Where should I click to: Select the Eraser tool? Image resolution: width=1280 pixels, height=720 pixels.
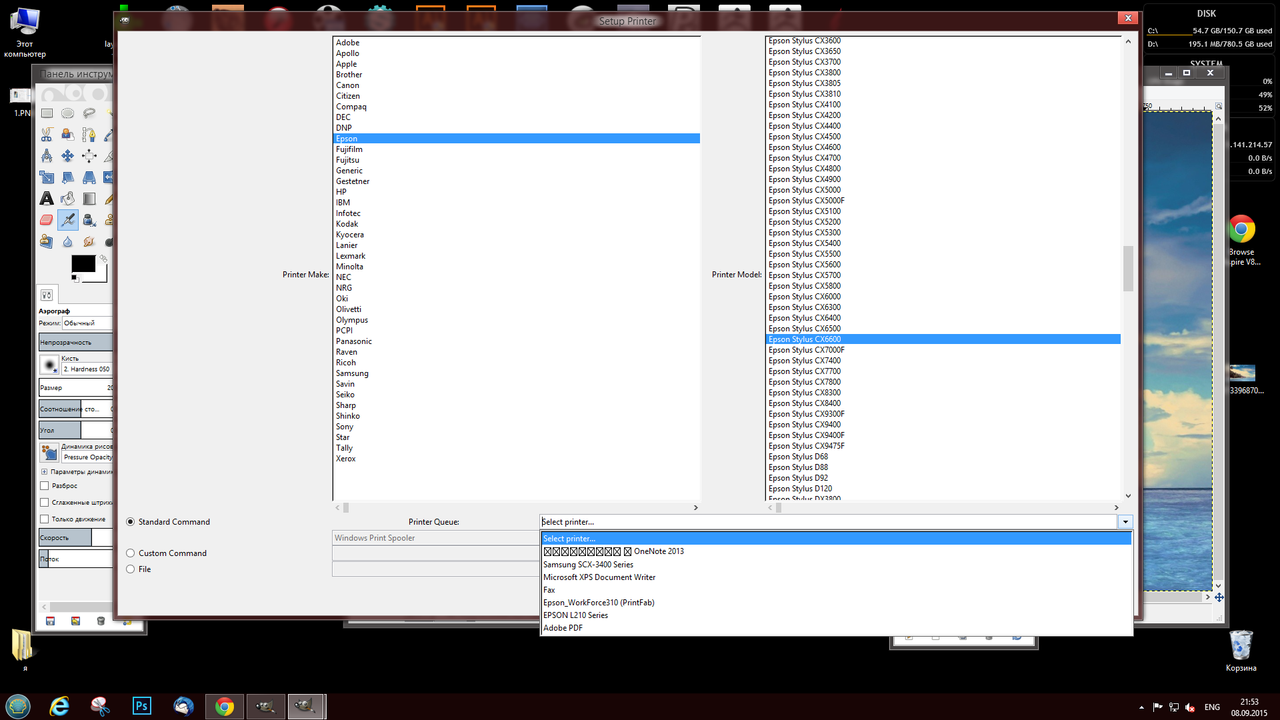tap(47, 220)
